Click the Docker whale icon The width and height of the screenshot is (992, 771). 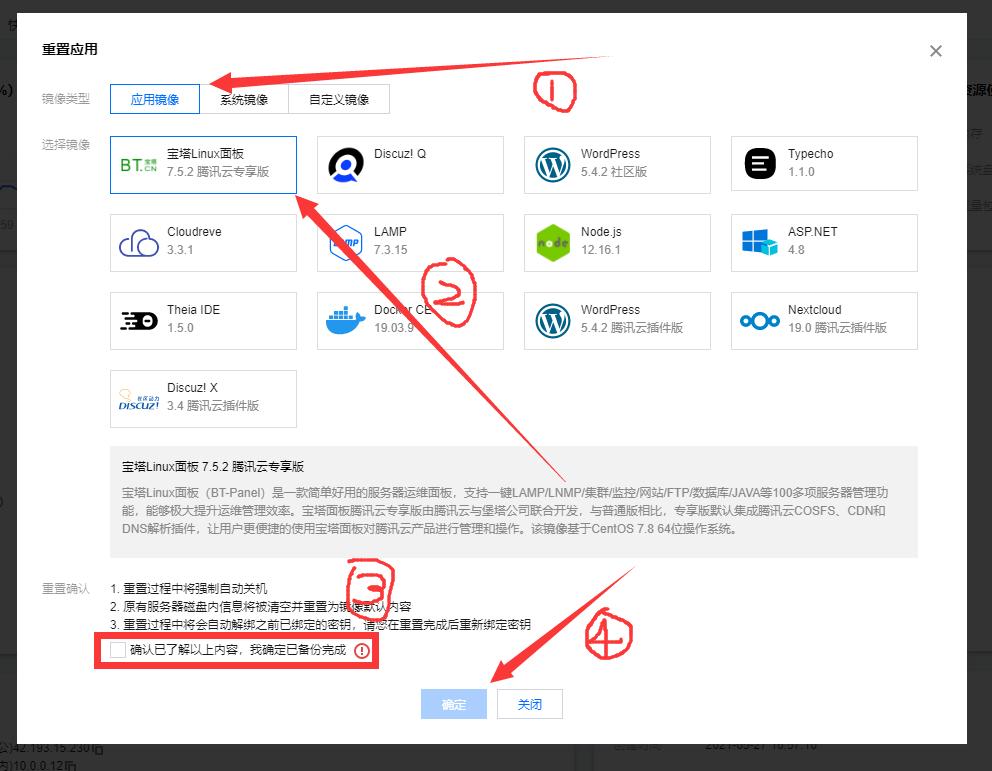(345, 320)
